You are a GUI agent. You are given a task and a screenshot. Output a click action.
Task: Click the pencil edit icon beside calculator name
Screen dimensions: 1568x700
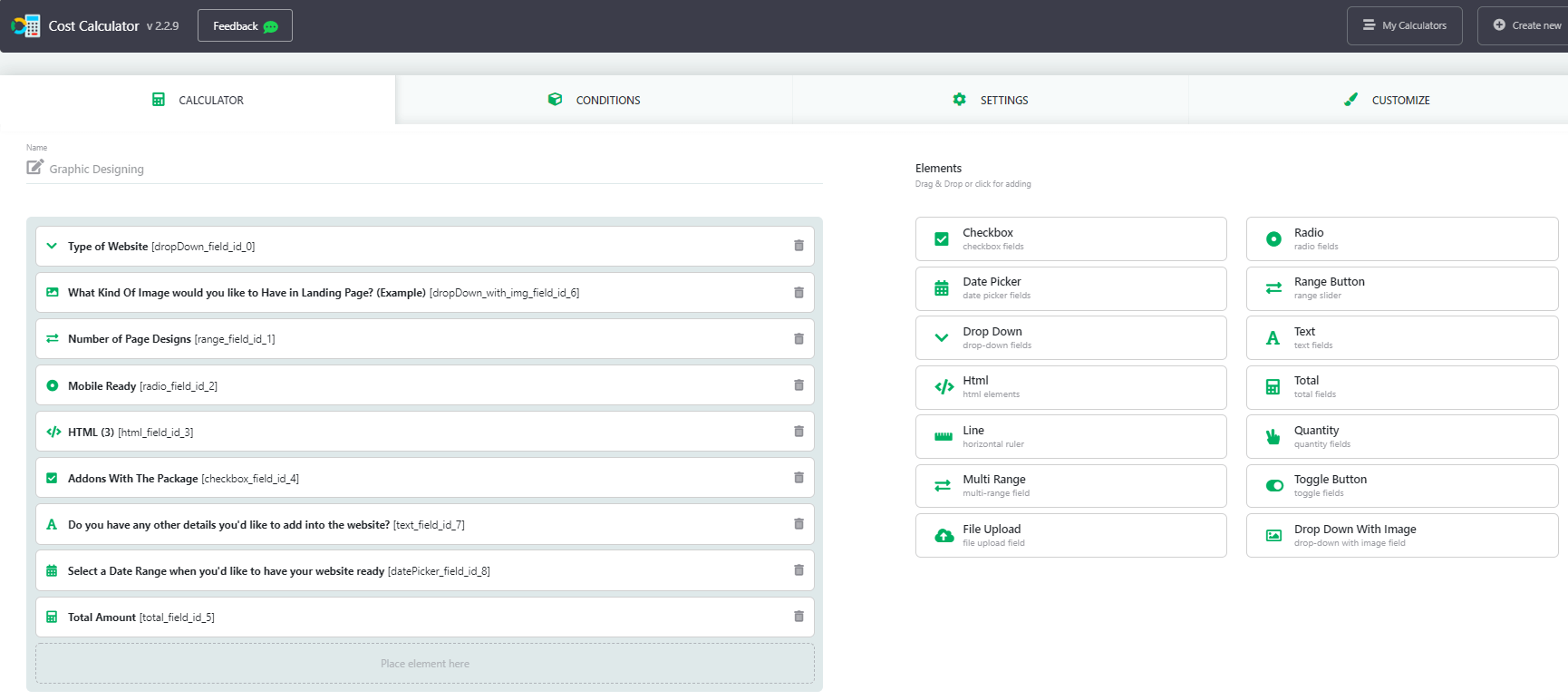(34, 167)
